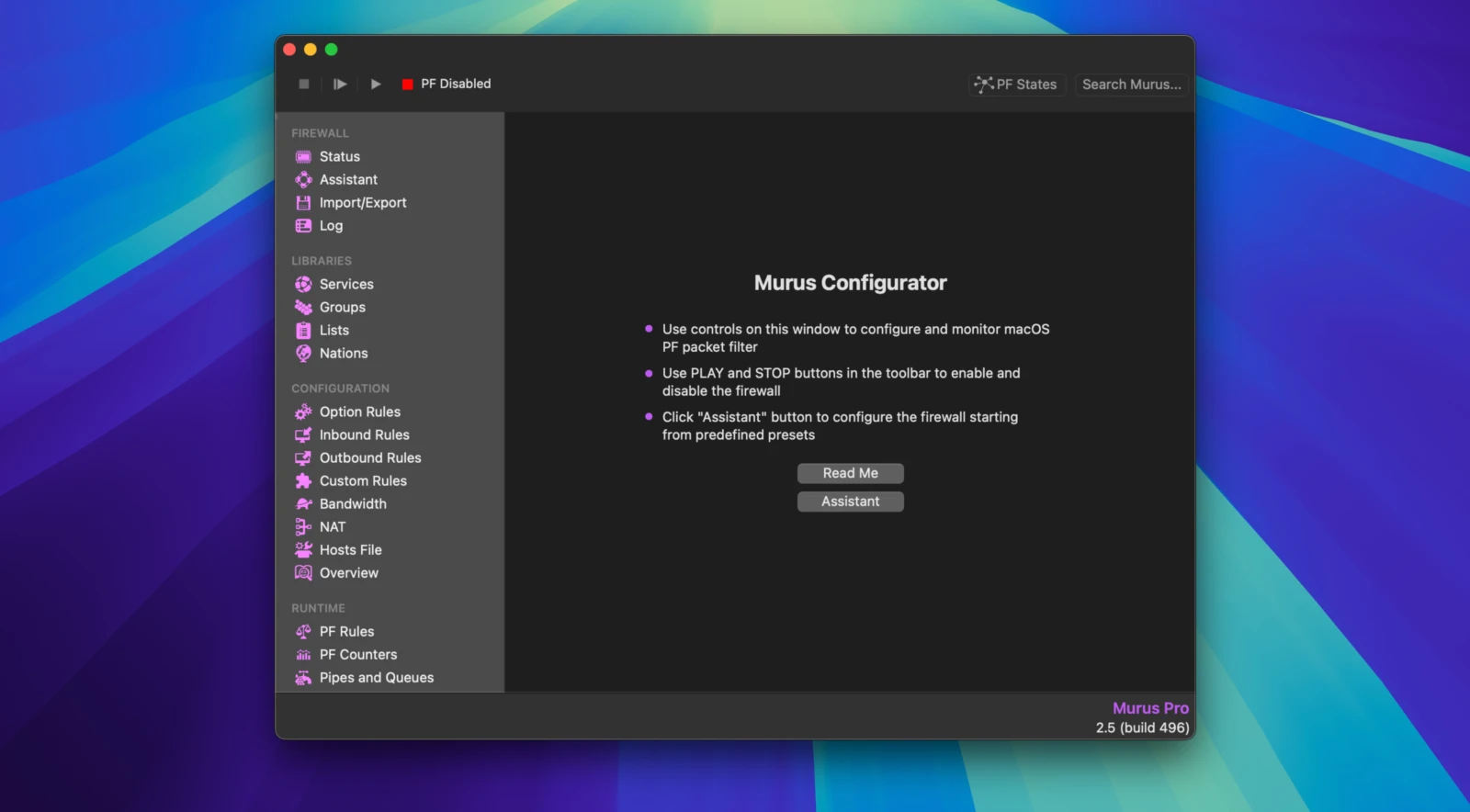Select Inbound Rules in the sidebar

point(364,435)
